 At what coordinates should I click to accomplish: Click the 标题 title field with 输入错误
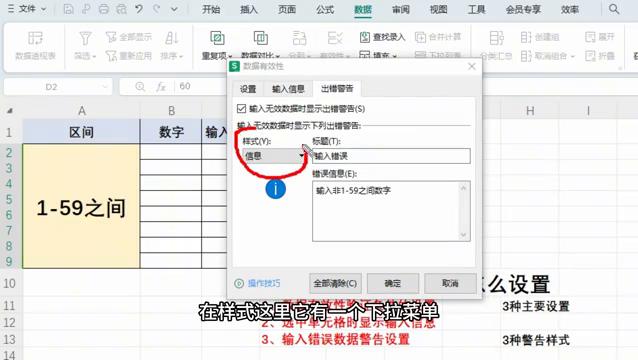(391, 156)
